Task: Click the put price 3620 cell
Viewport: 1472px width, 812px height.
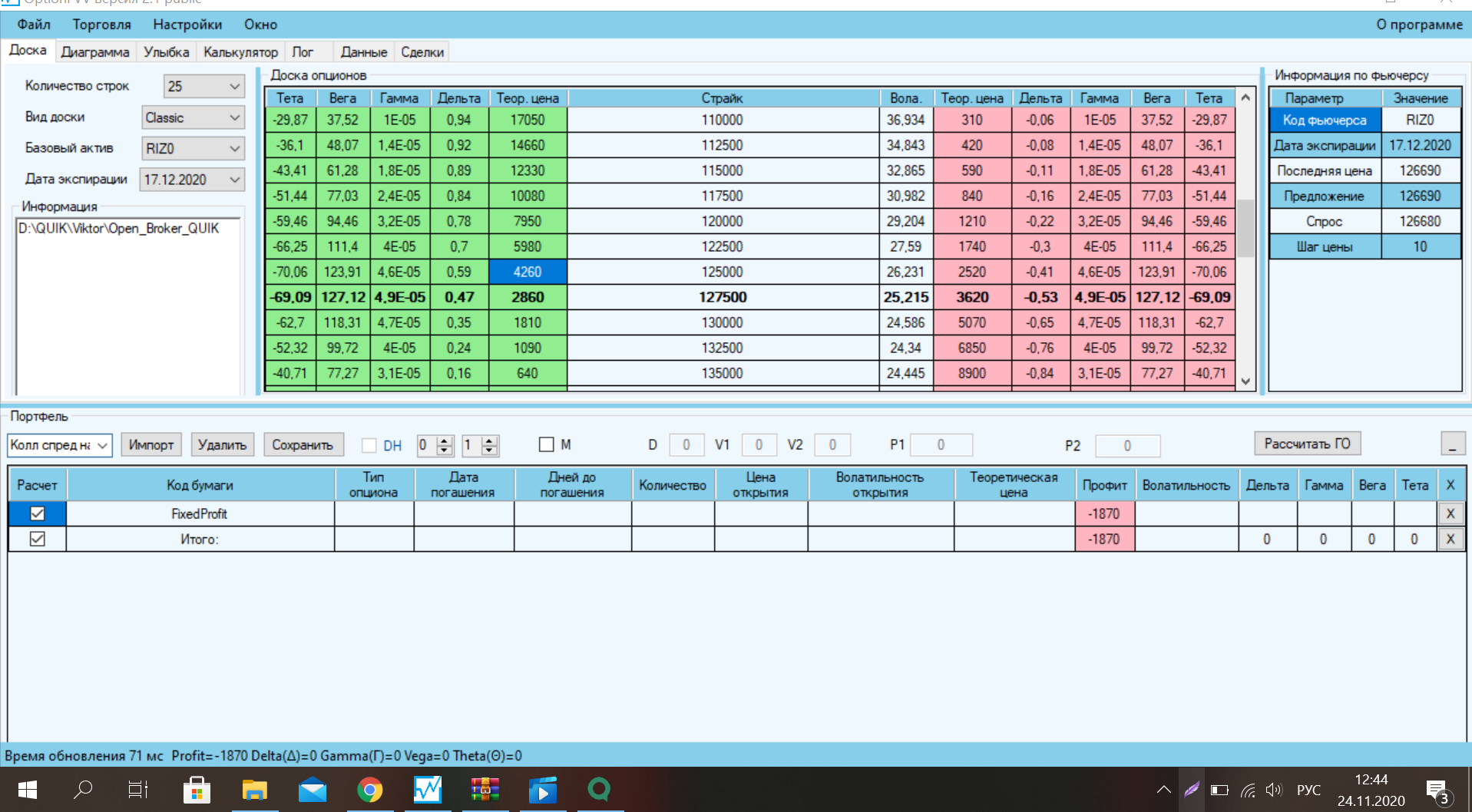Action: tap(972, 297)
